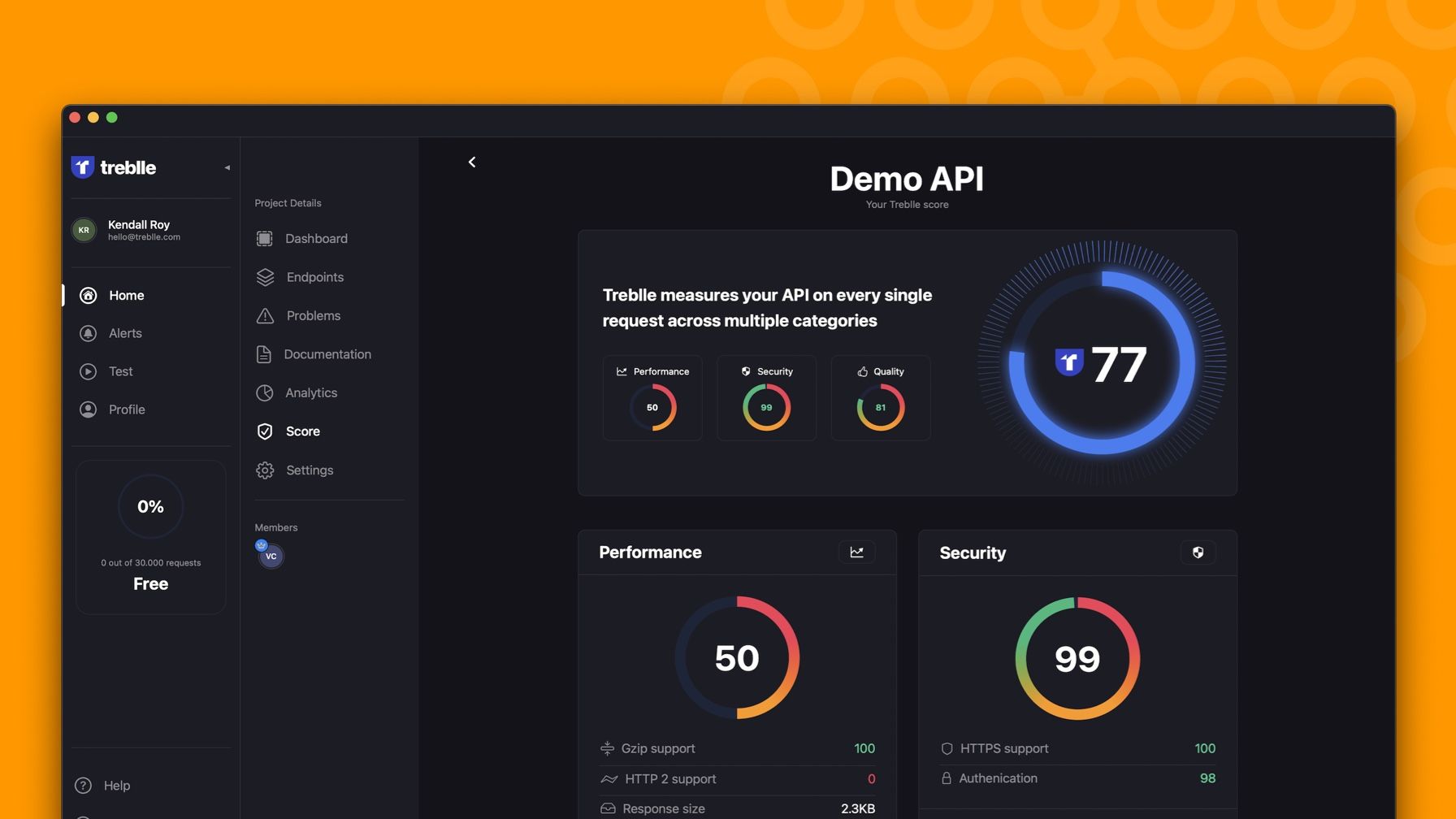The height and width of the screenshot is (819, 1456).
Task: Click the 0 out of 30.000 requests text
Action: 150,562
